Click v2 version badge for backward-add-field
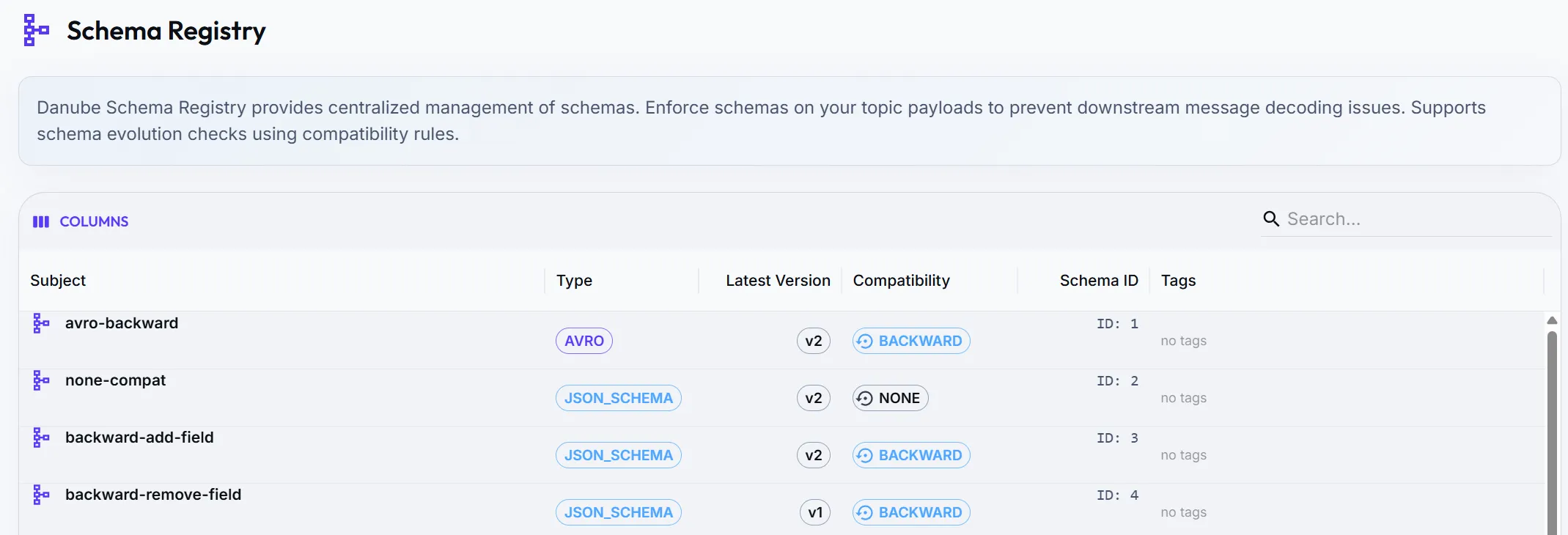This screenshot has height=535, width=1568. coord(814,455)
